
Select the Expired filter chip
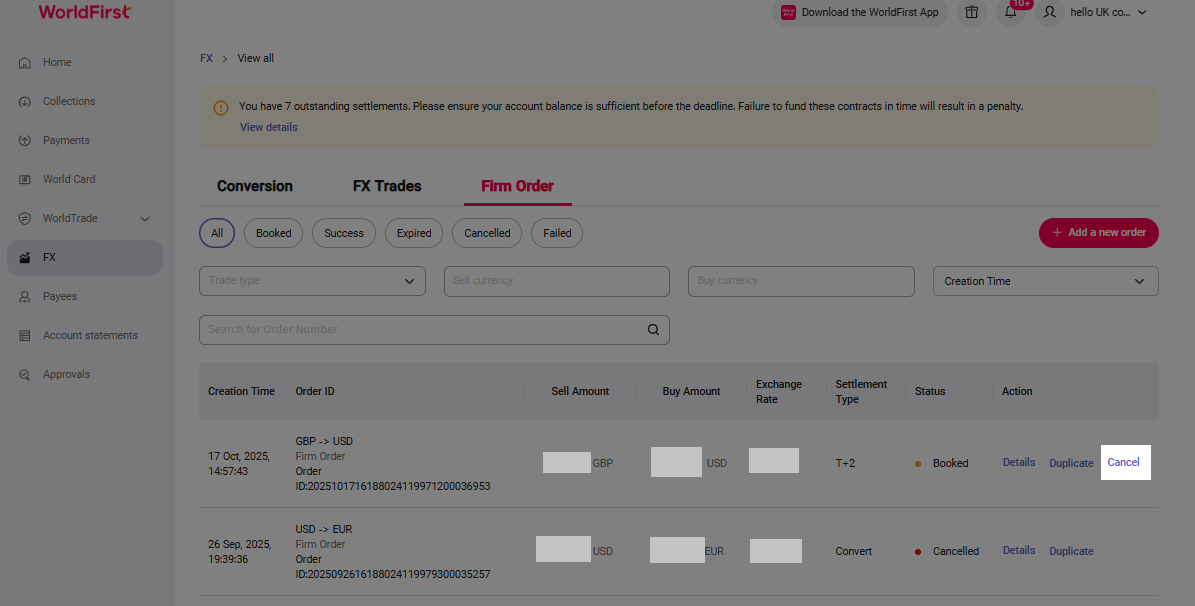414,233
